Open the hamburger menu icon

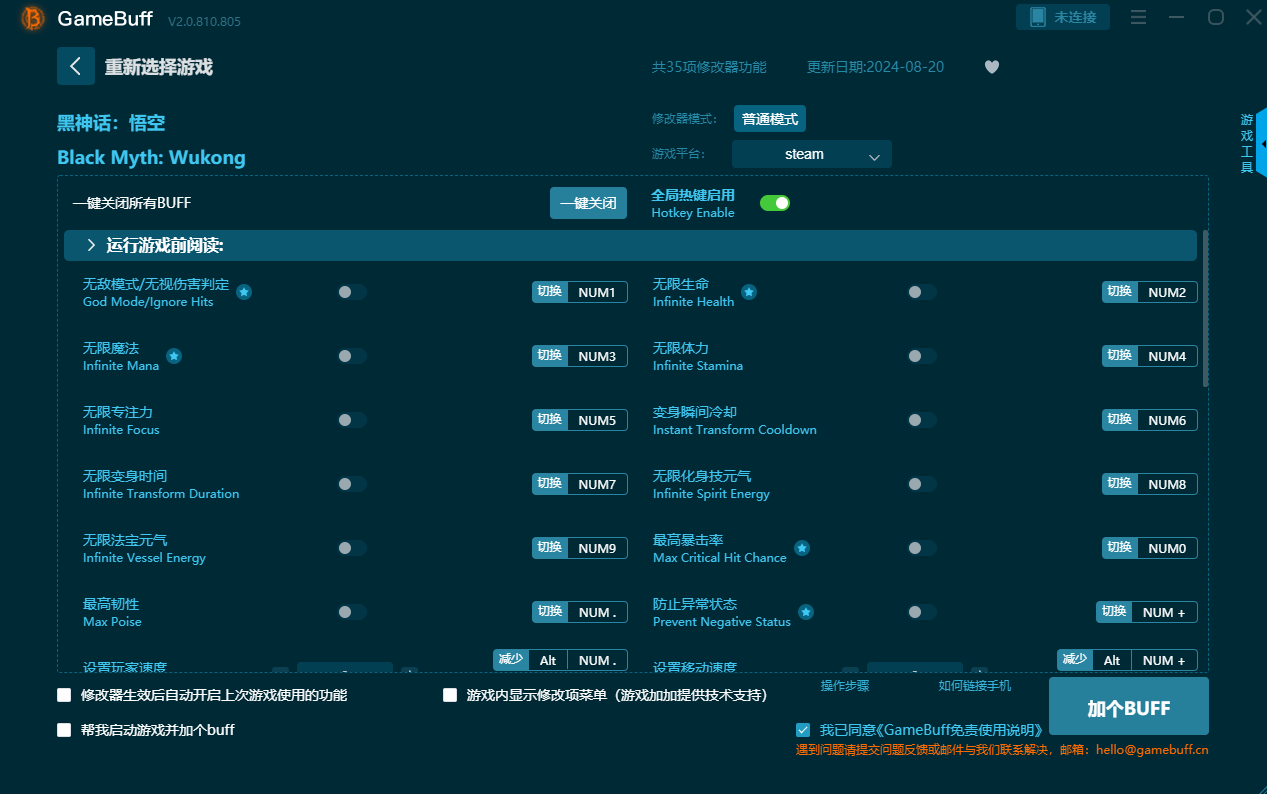tap(1138, 17)
